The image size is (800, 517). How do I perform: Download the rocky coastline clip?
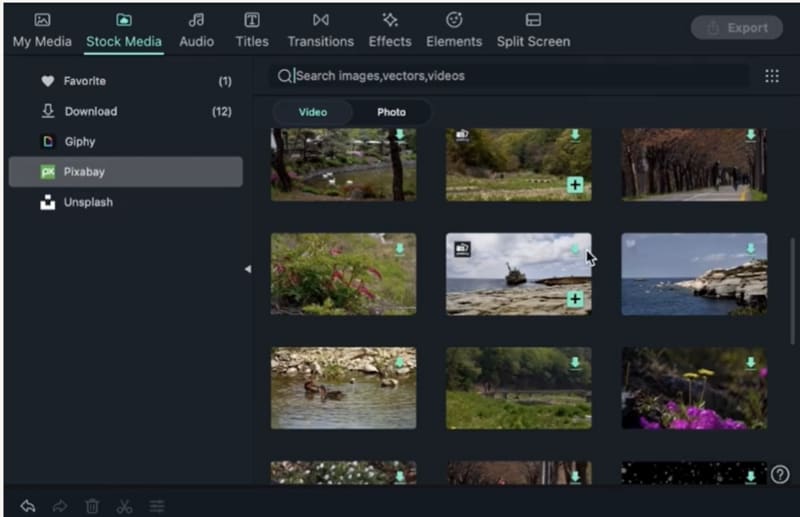751,249
